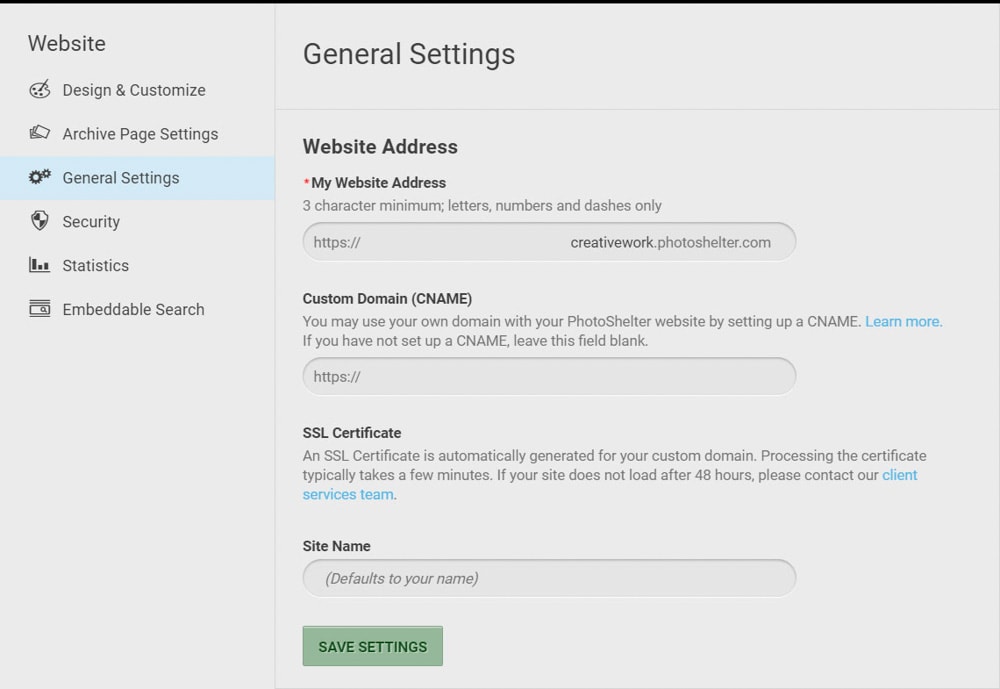The width and height of the screenshot is (1000, 689).
Task: Click the General Settings gears icon
Action: pyautogui.click(x=40, y=177)
